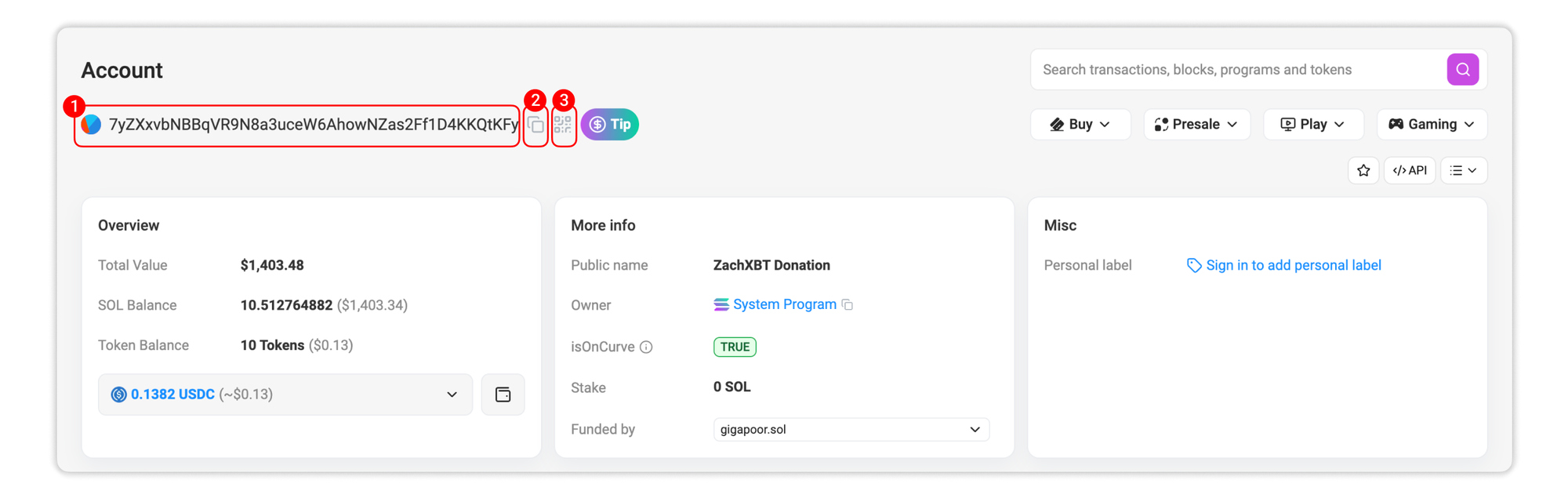
Task: Copy the System Program owner address
Action: click(x=848, y=304)
